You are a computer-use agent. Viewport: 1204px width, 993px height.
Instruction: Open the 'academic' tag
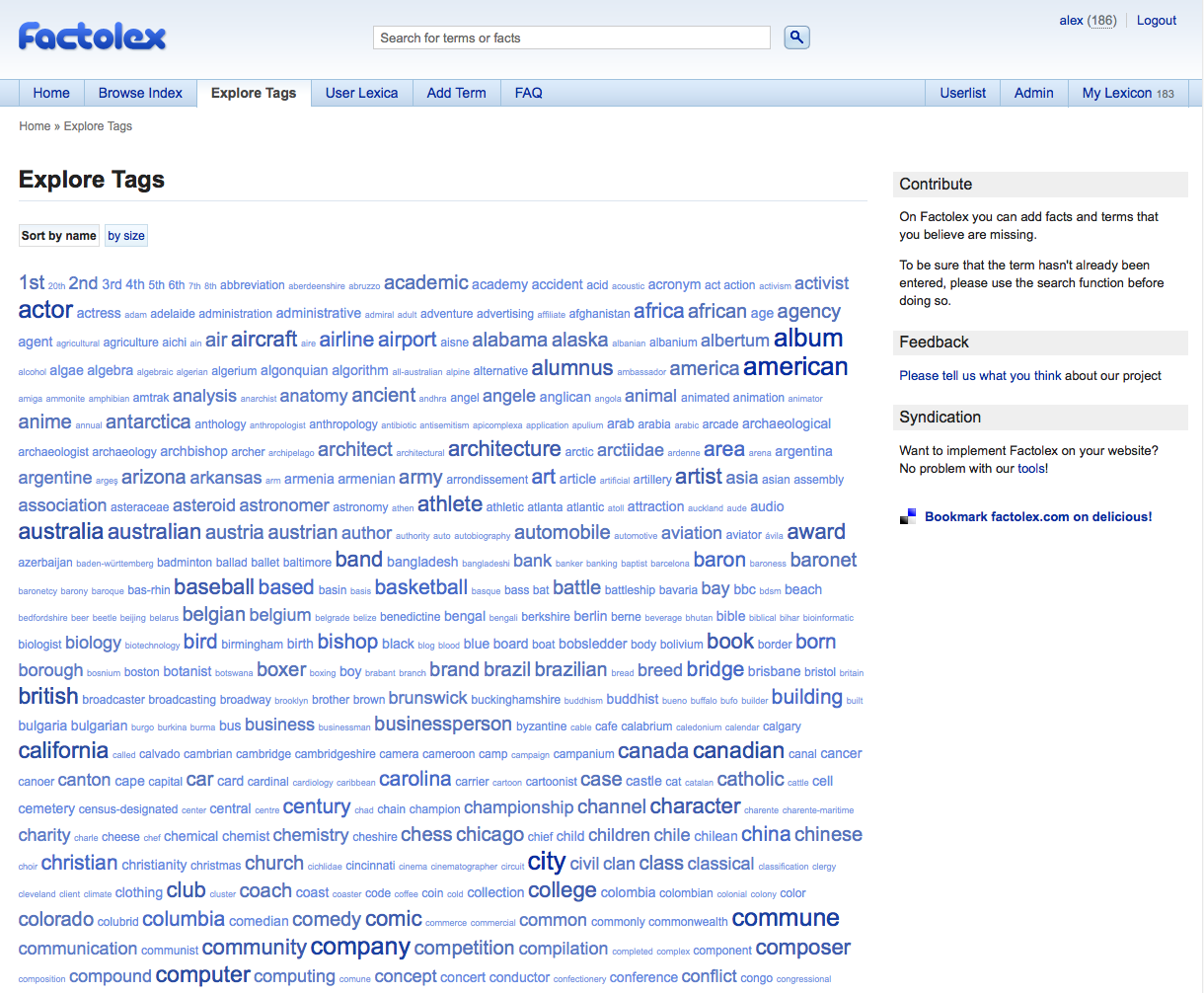point(426,283)
